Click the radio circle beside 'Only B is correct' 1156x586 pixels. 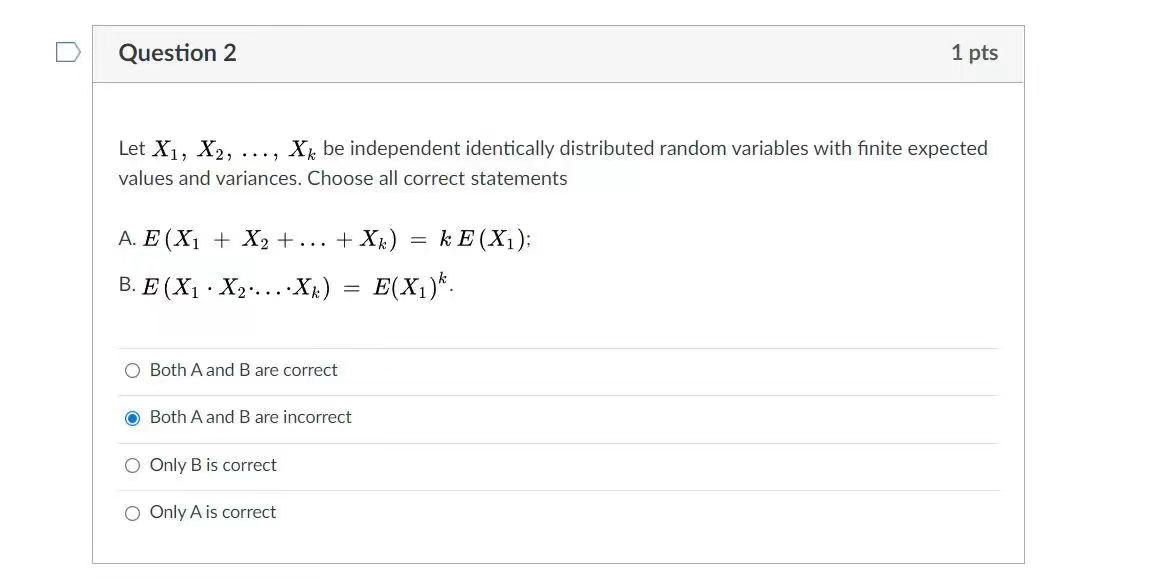132,465
